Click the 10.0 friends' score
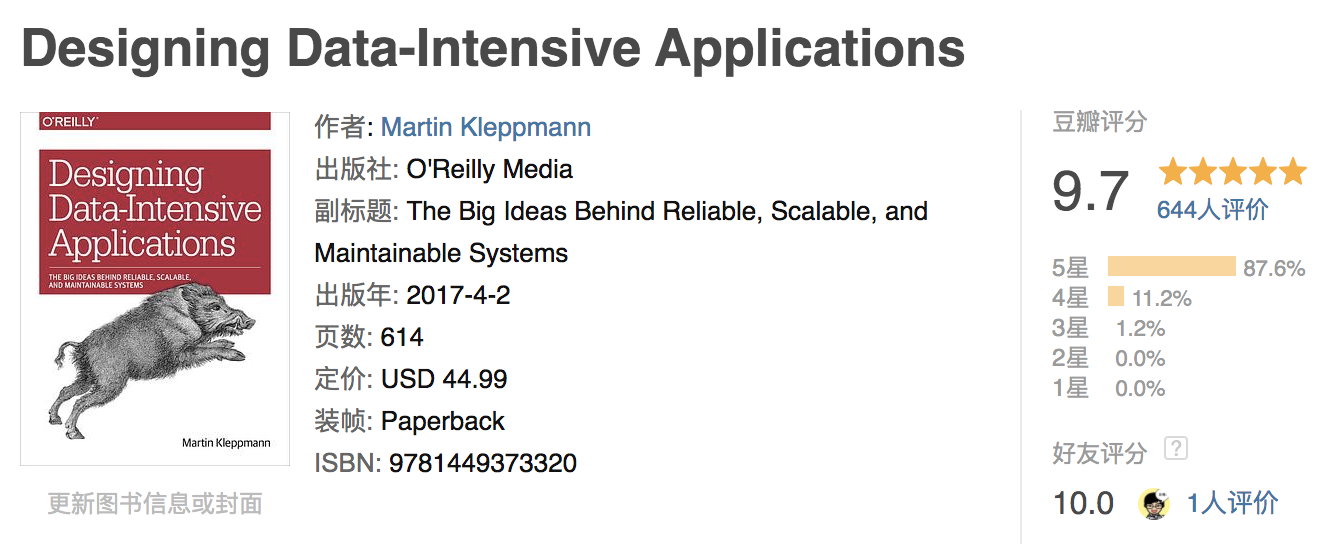This screenshot has width=1328, height=544. [x=1083, y=503]
